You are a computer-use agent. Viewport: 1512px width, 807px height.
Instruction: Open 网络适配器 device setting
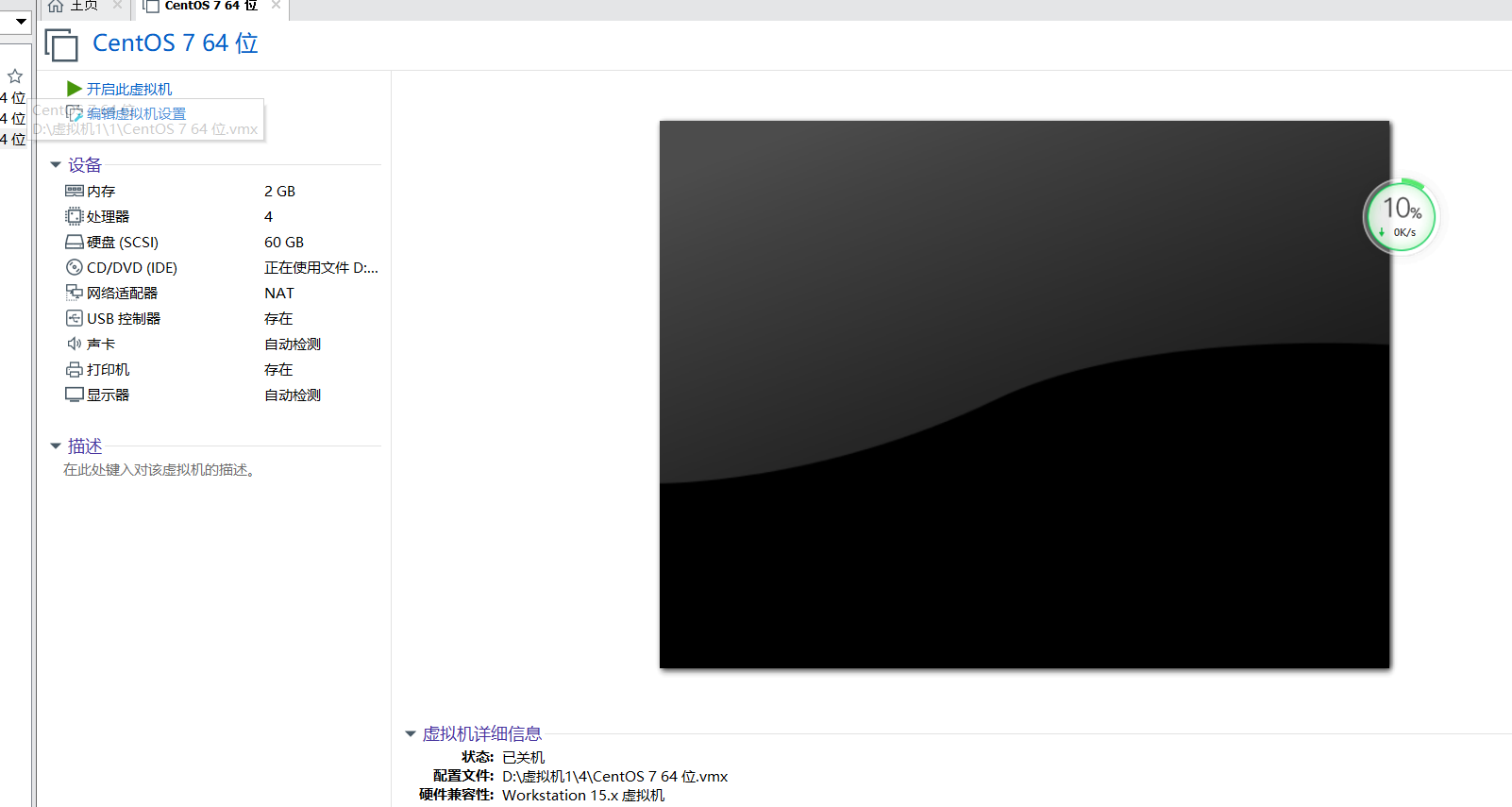pos(123,294)
